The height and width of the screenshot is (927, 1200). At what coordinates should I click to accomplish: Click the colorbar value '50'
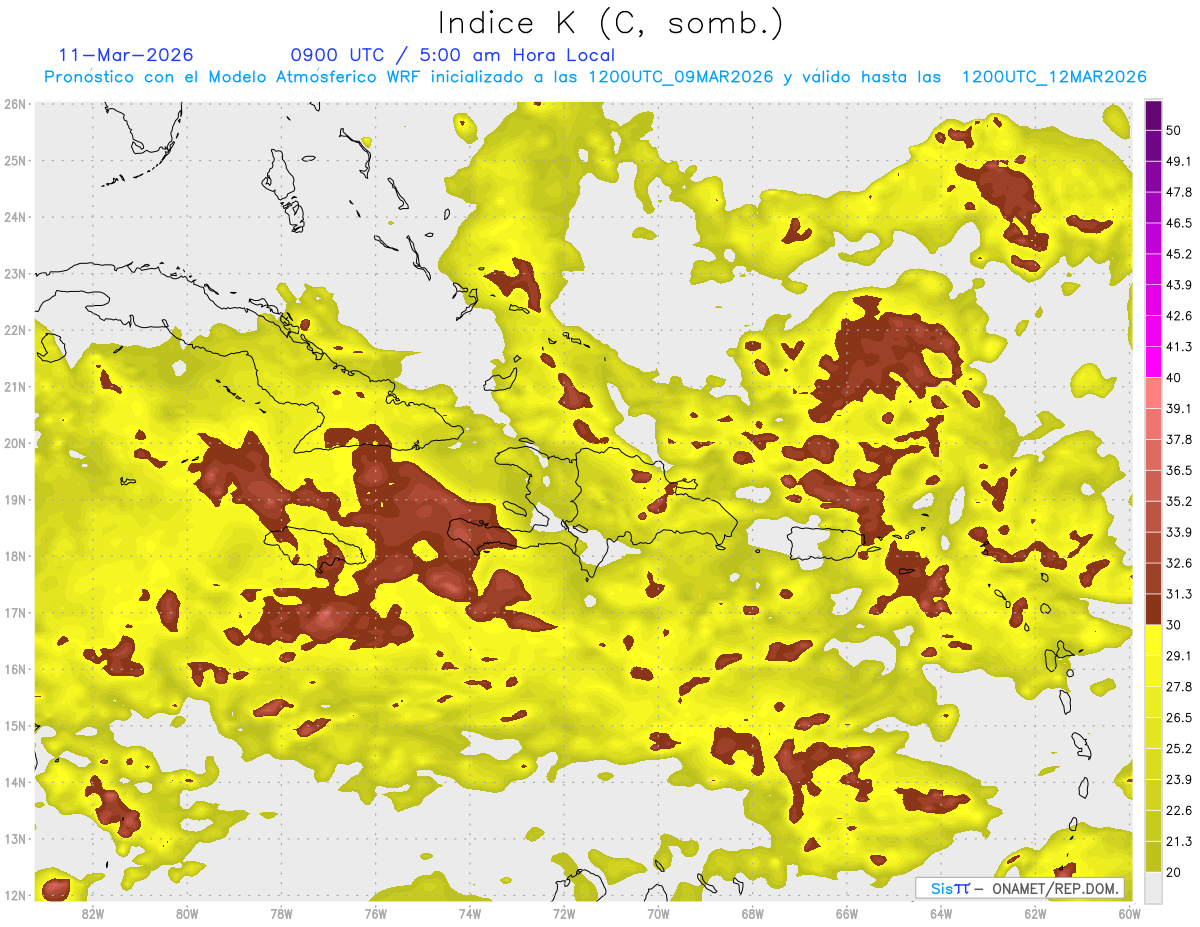[x=1174, y=130]
